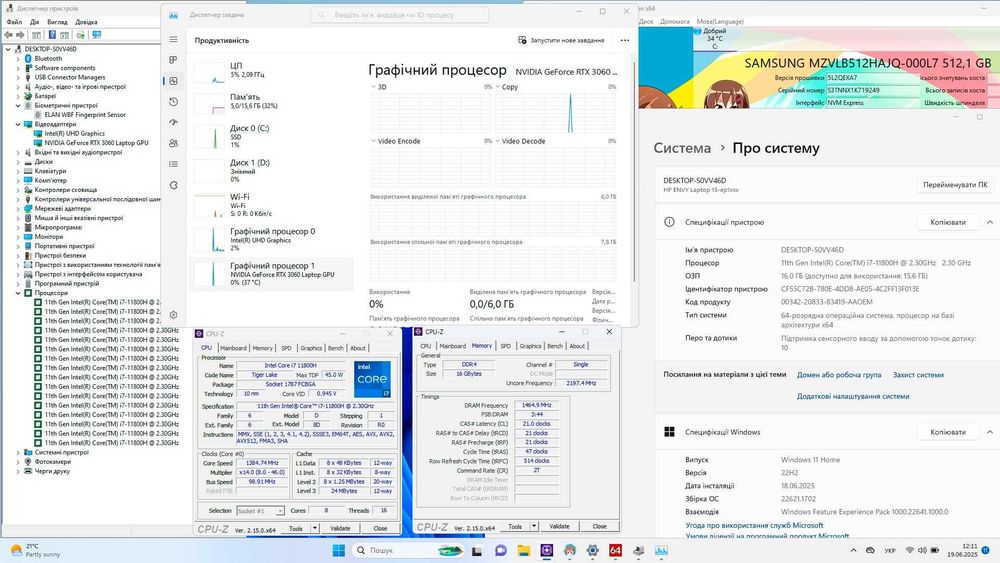Open Домен або робоча група link
This screenshot has width=1000, height=563.
(x=839, y=375)
